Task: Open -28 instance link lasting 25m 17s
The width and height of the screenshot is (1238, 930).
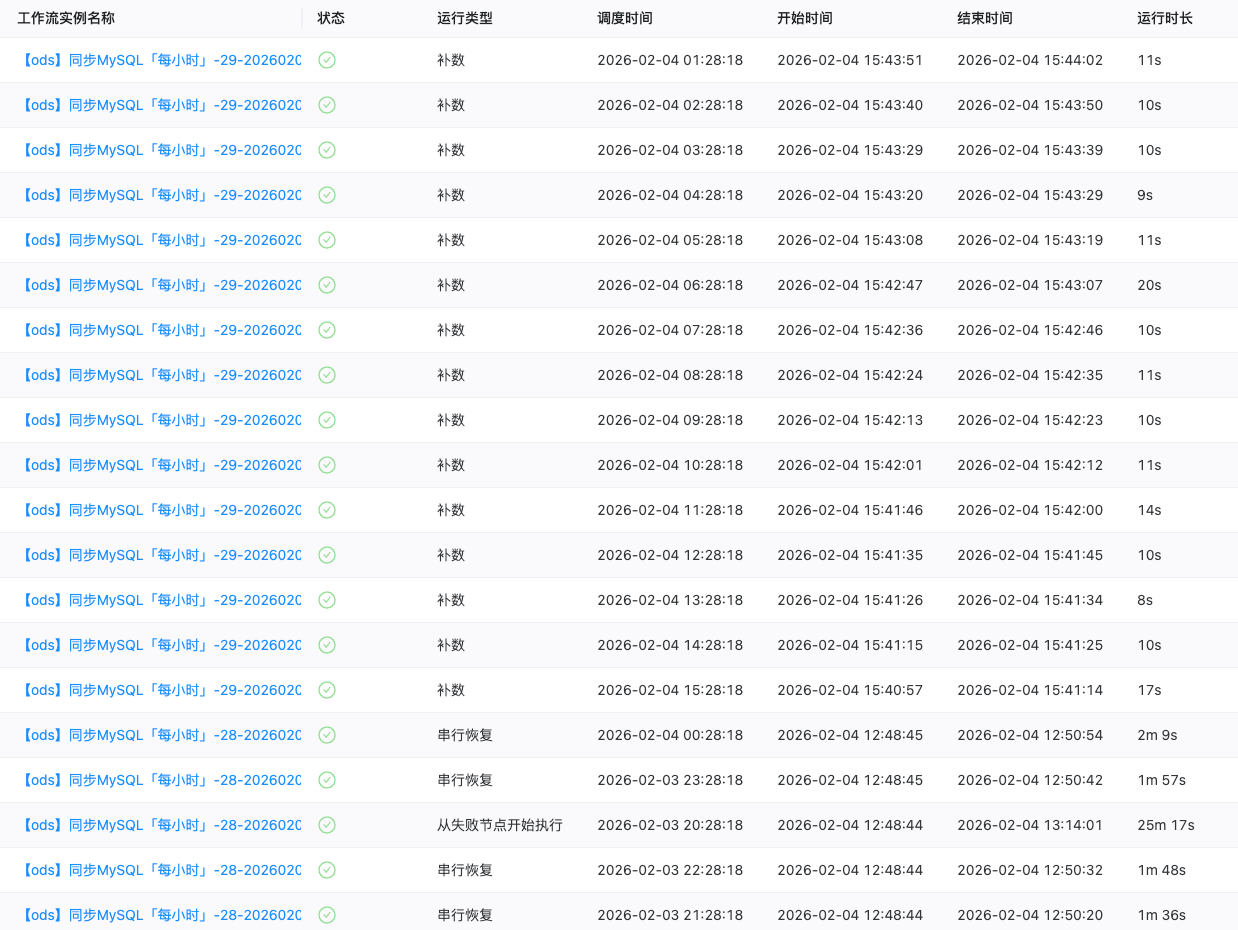Action: coord(161,825)
